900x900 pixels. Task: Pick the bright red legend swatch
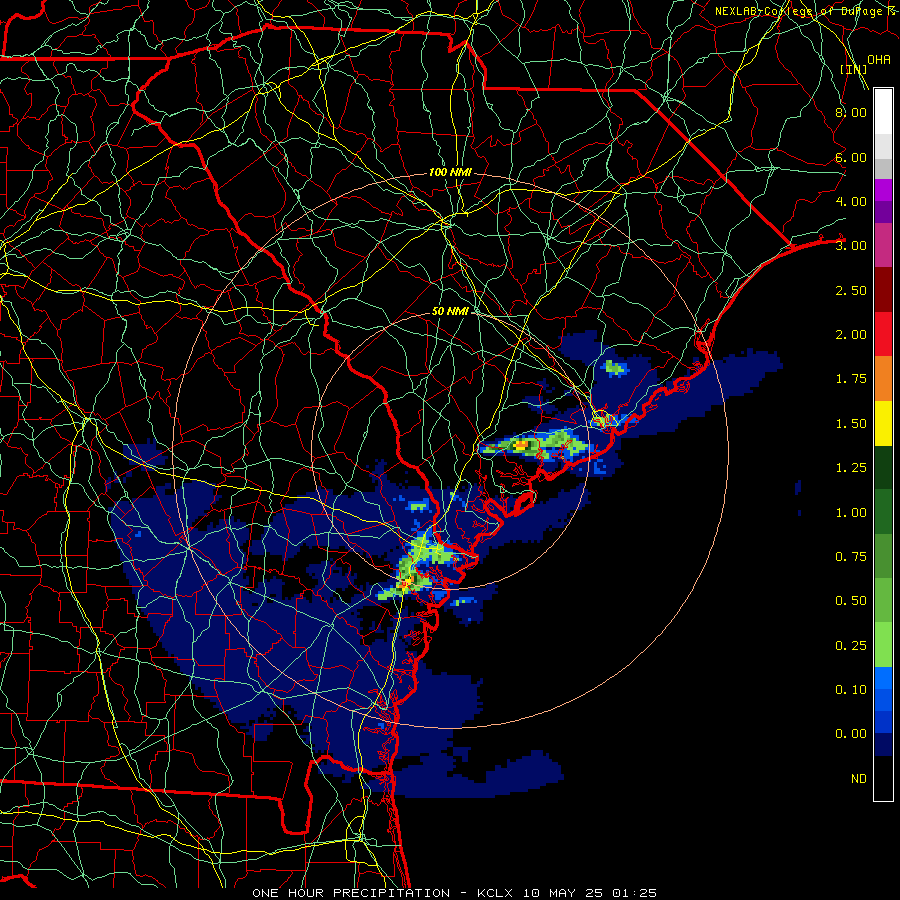pyautogui.click(x=883, y=334)
